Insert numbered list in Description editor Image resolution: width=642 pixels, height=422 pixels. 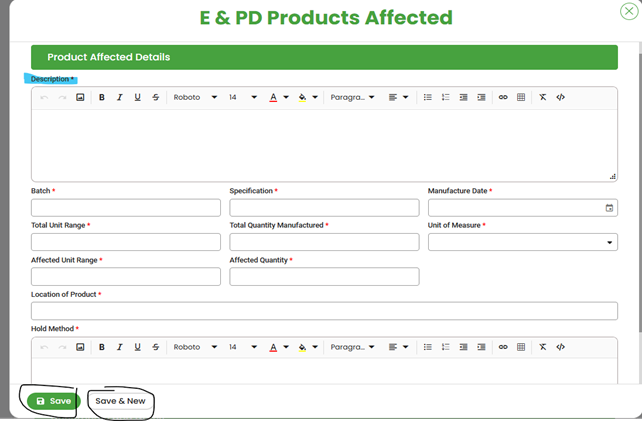(445, 97)
